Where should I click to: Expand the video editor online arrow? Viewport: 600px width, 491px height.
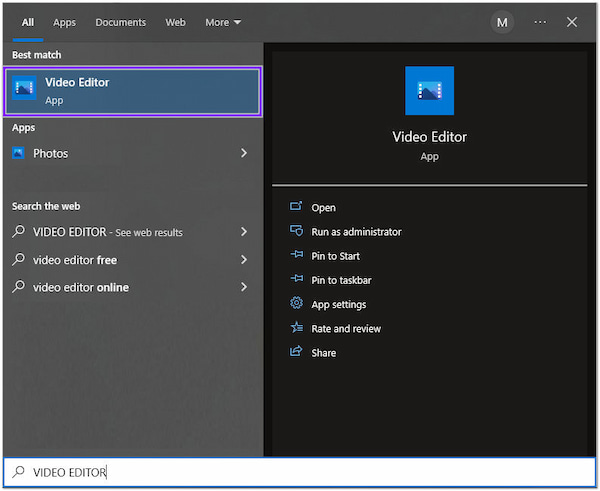[x=244, y=287]
